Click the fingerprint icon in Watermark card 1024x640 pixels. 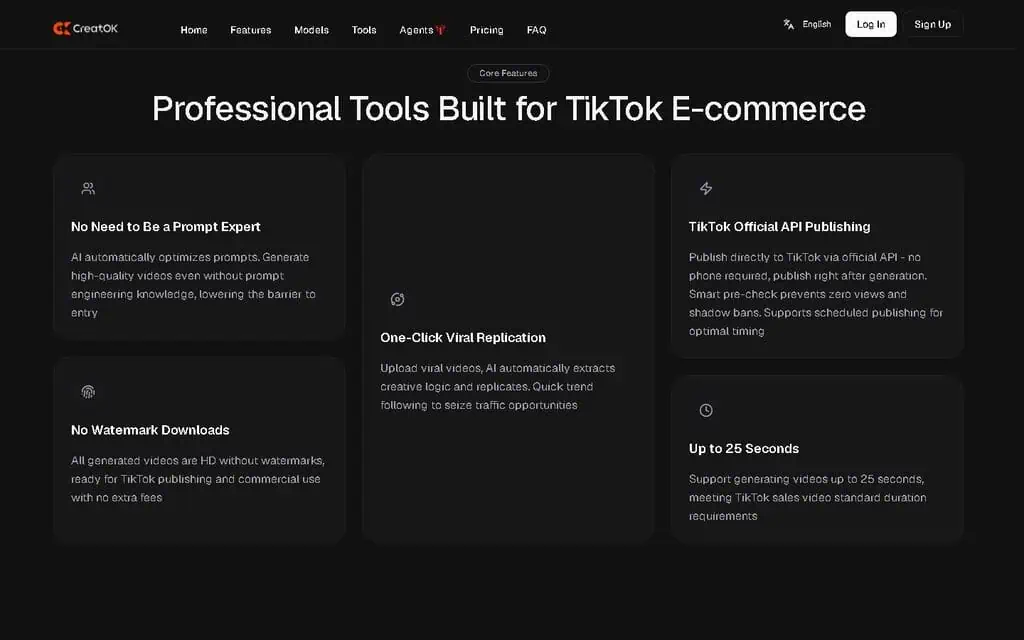coord(88,392)
